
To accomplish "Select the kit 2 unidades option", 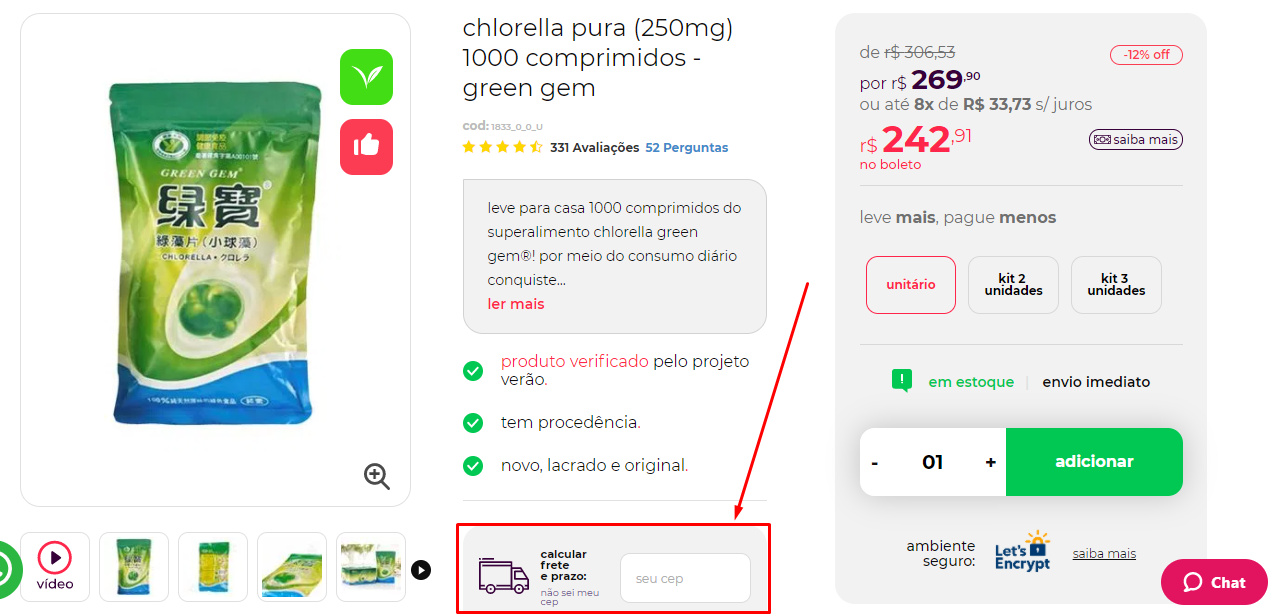I will click(x=1013, y=285).
